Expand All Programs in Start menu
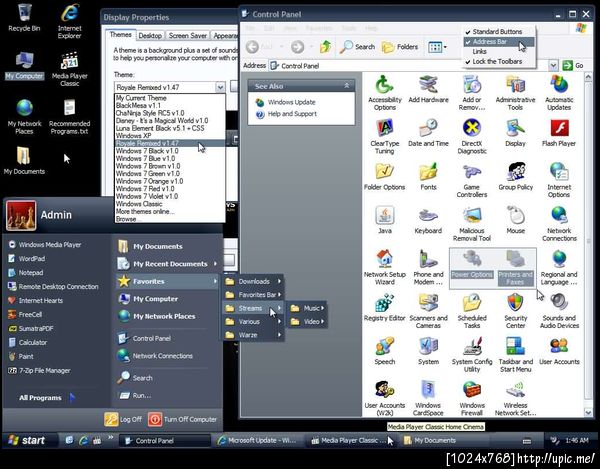600x469 pixels. coord(46,398)
